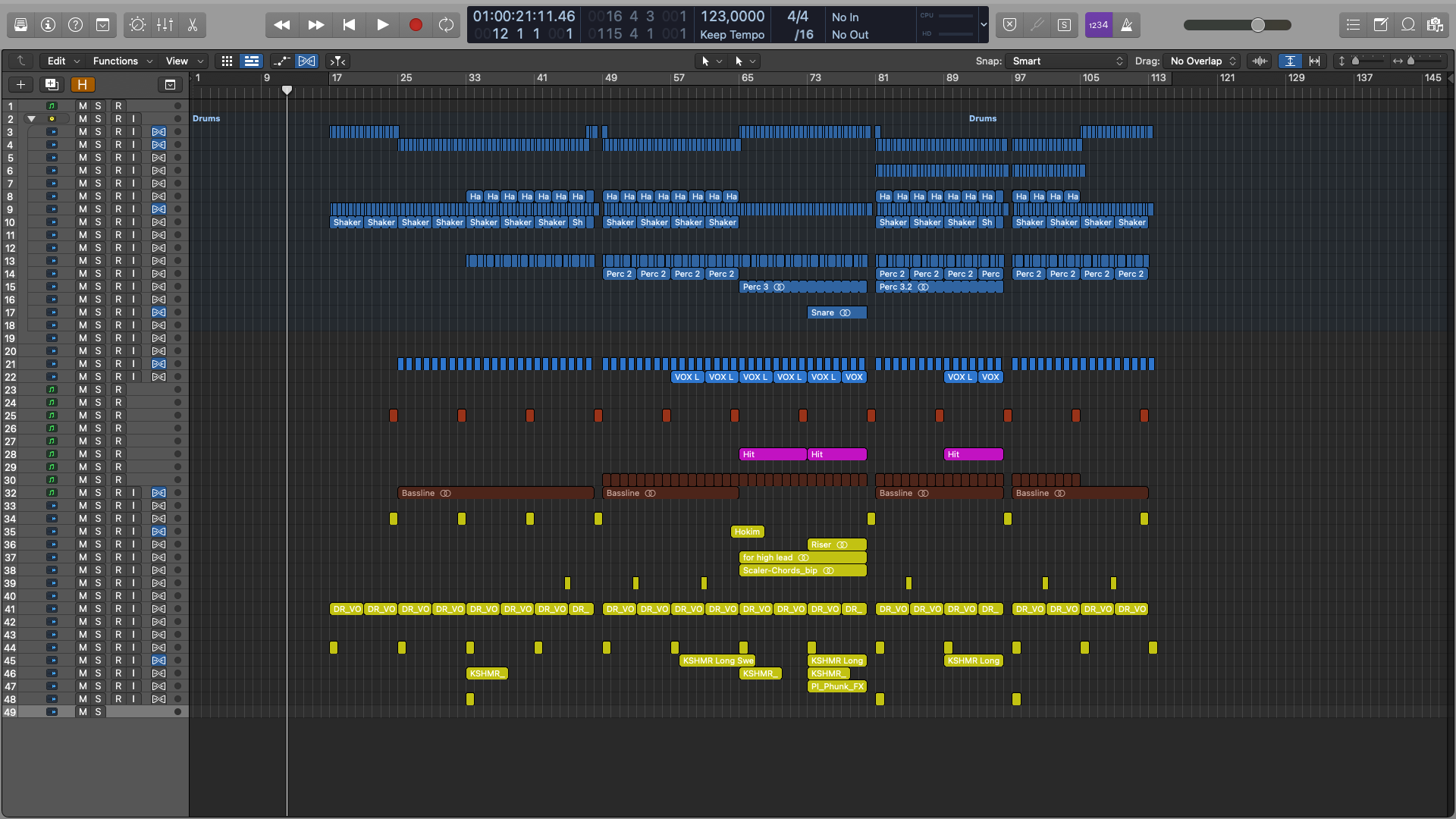Open the Toolbar toggle icon
This screenshot has height=819, width=1456.
[102, 25]
